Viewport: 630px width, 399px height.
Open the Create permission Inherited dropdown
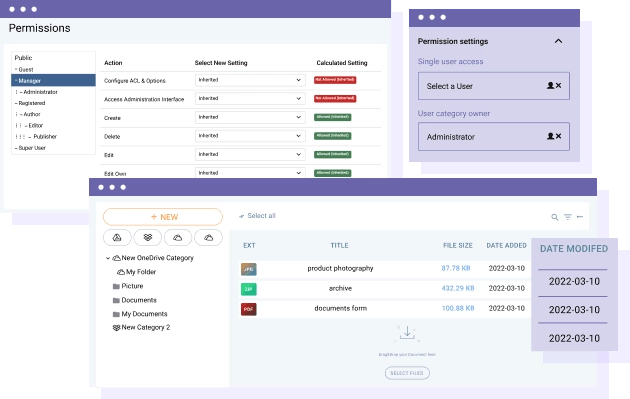250,117
